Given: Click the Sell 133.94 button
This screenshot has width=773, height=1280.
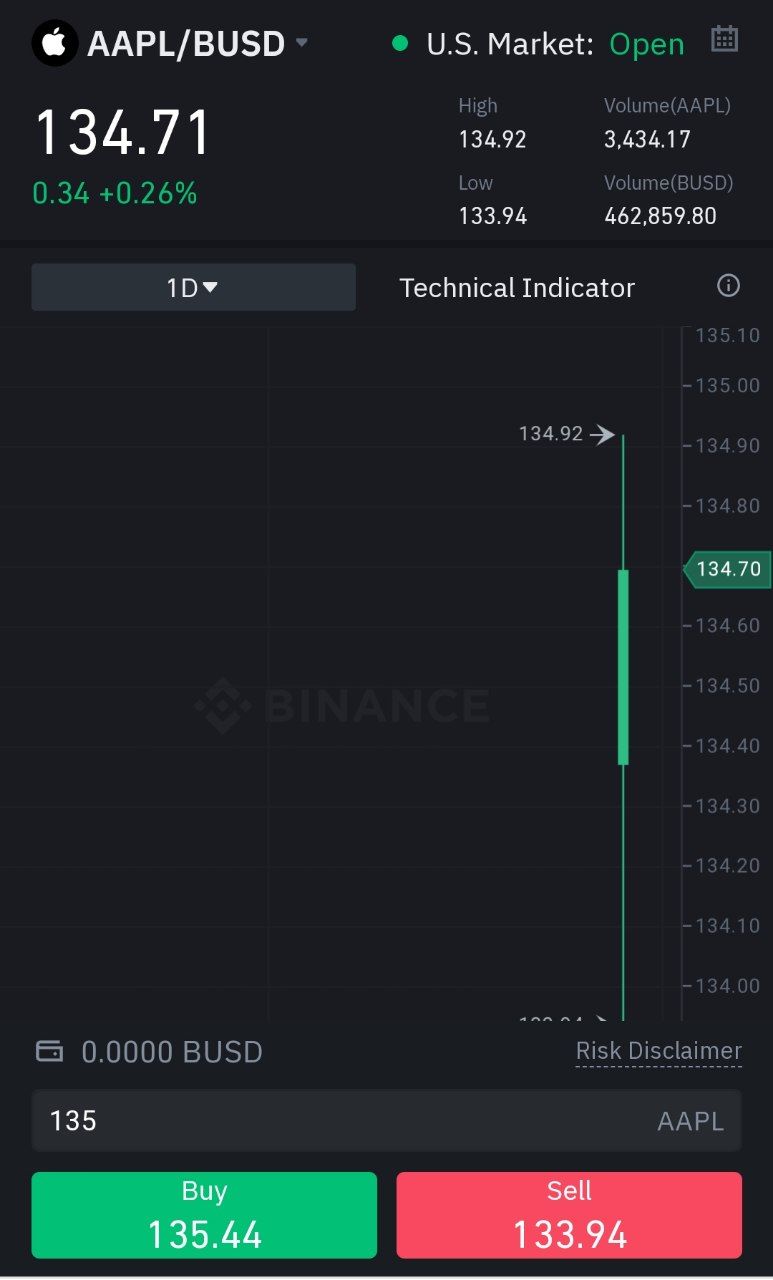Looking at the screenshot, I should tap(569, 1215).
